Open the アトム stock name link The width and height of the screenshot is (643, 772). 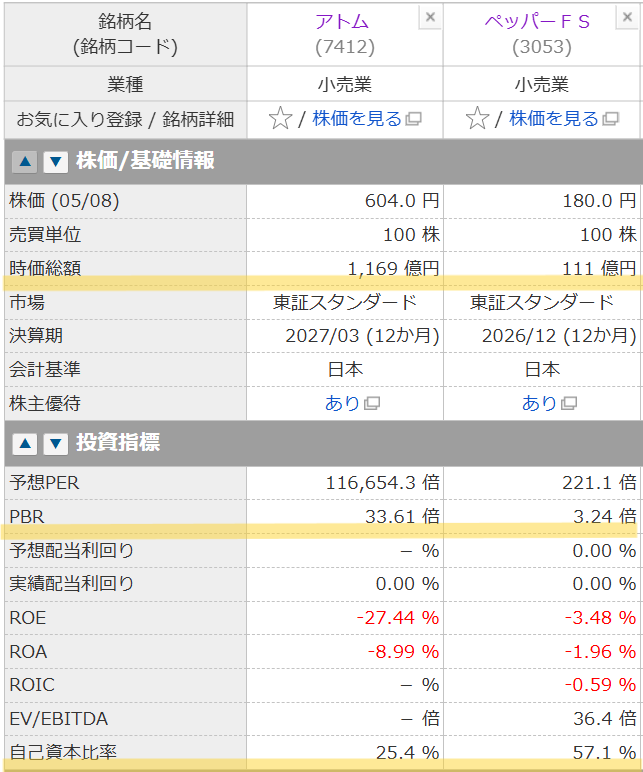(x=342, y=22)
